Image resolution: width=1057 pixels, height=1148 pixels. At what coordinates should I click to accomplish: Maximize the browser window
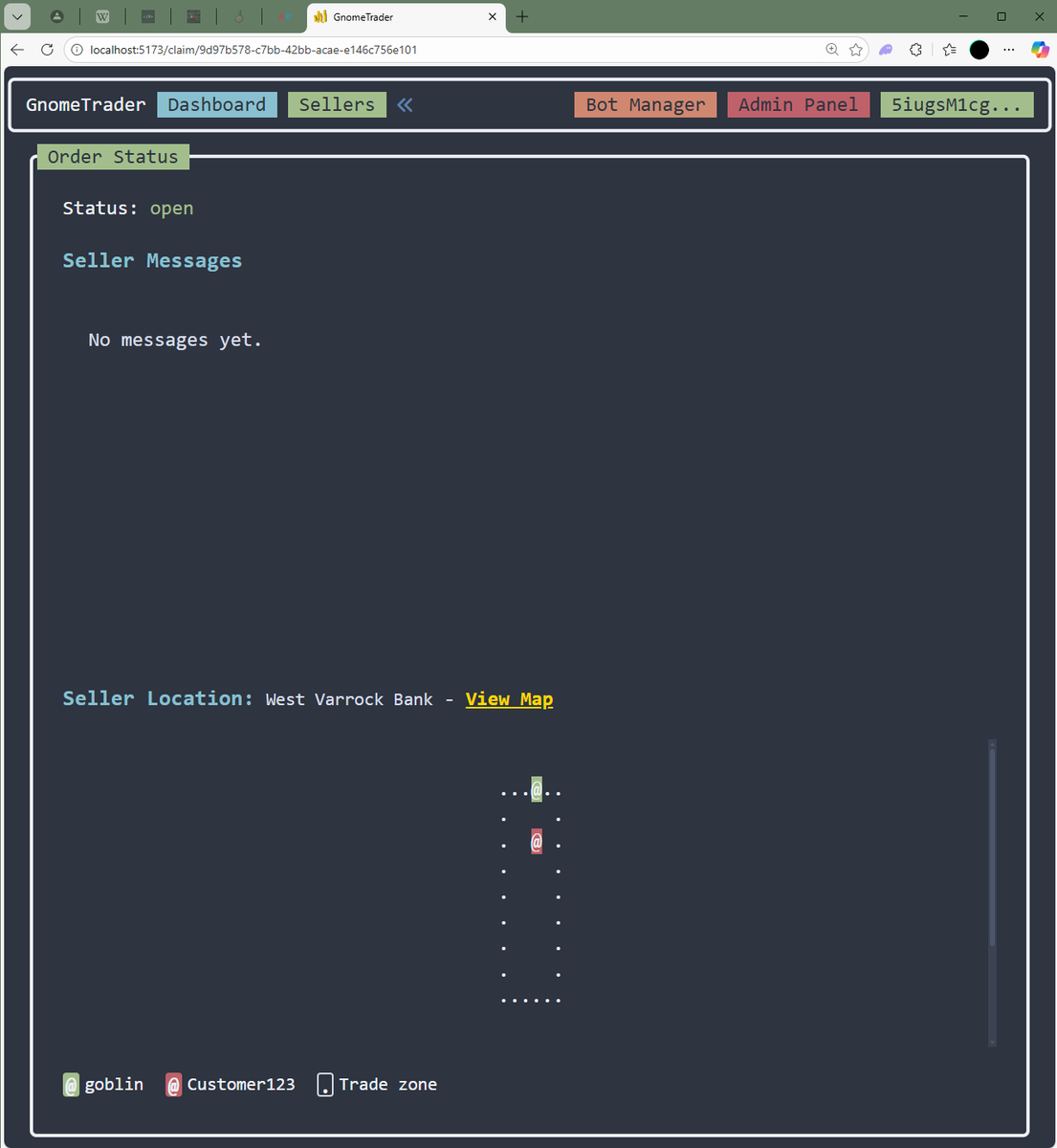(x=1002, y=16)
